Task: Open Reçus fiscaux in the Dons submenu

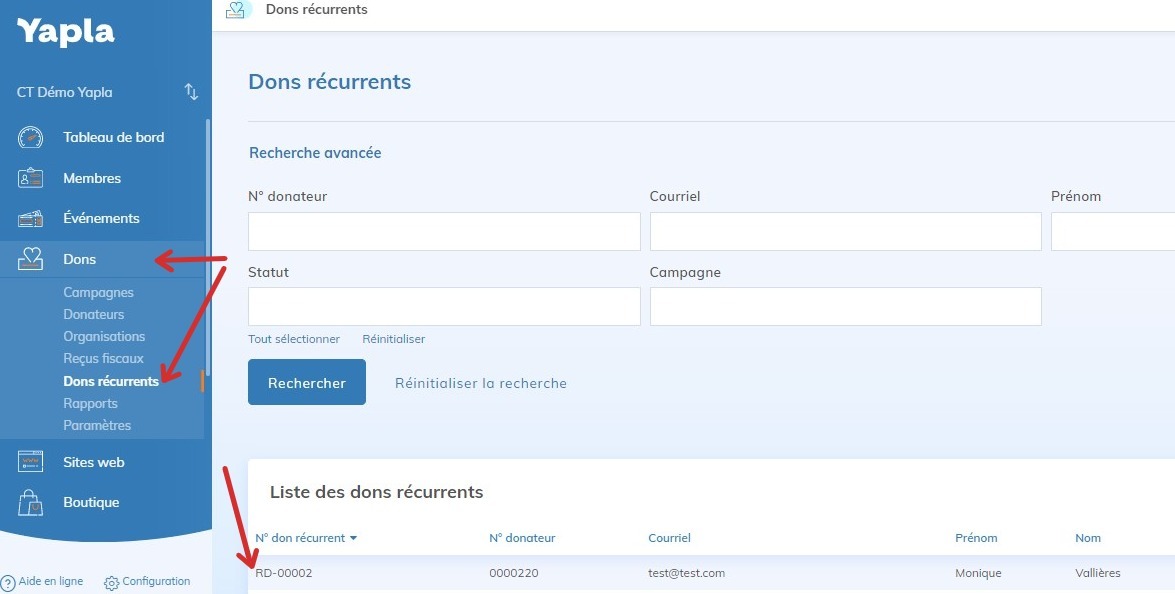Action: point(103,359)
